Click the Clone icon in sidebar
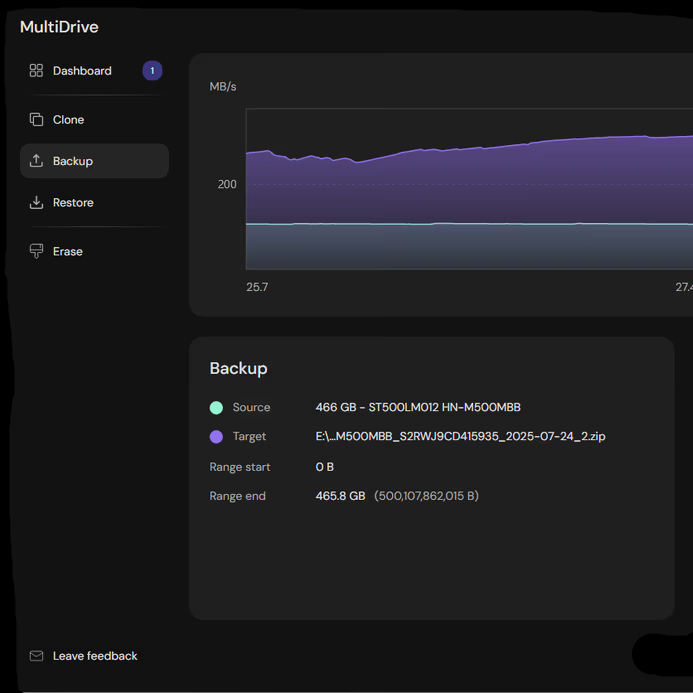693x693 pixels. tap(36, 120)
